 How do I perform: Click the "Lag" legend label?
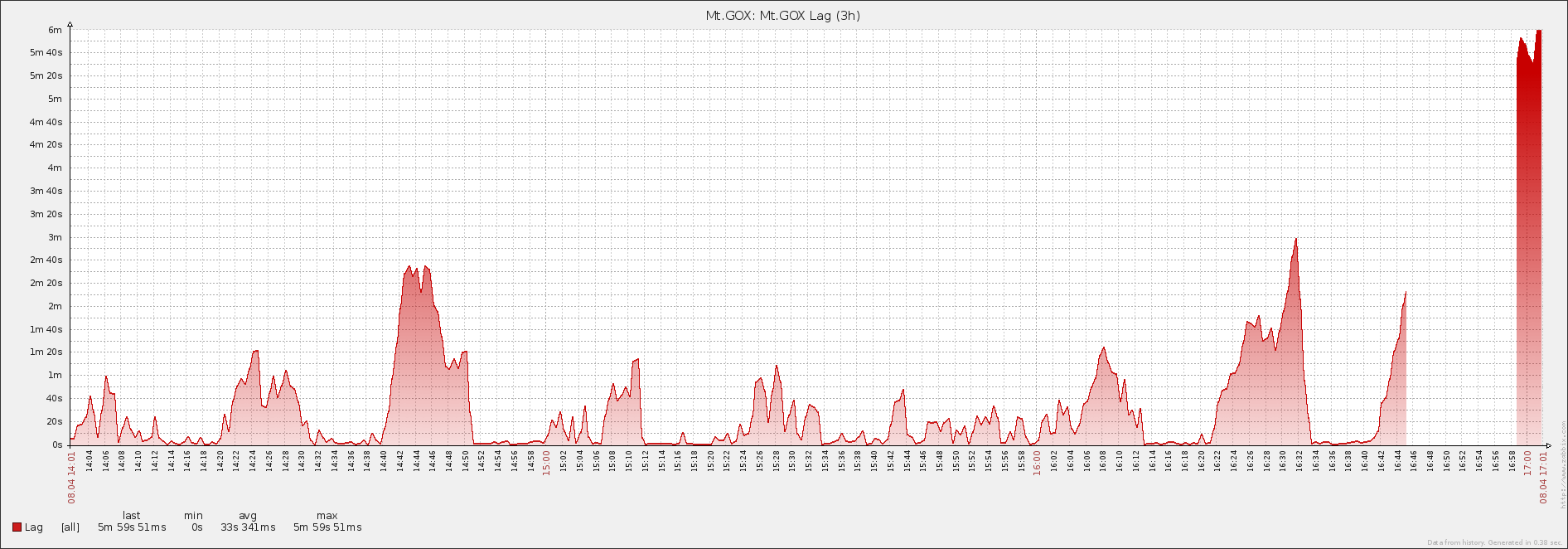34,527
